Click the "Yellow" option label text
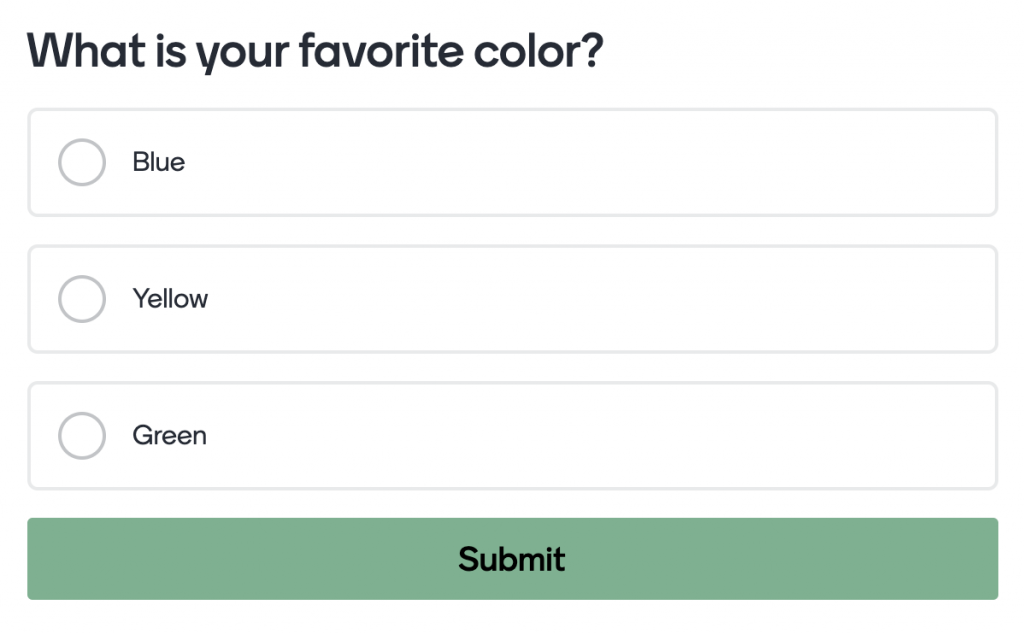1024x634 pixels. click(170, 299)
